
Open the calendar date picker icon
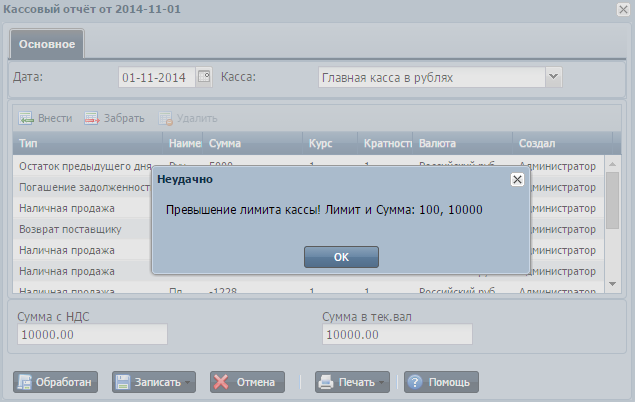coord(204,77)
